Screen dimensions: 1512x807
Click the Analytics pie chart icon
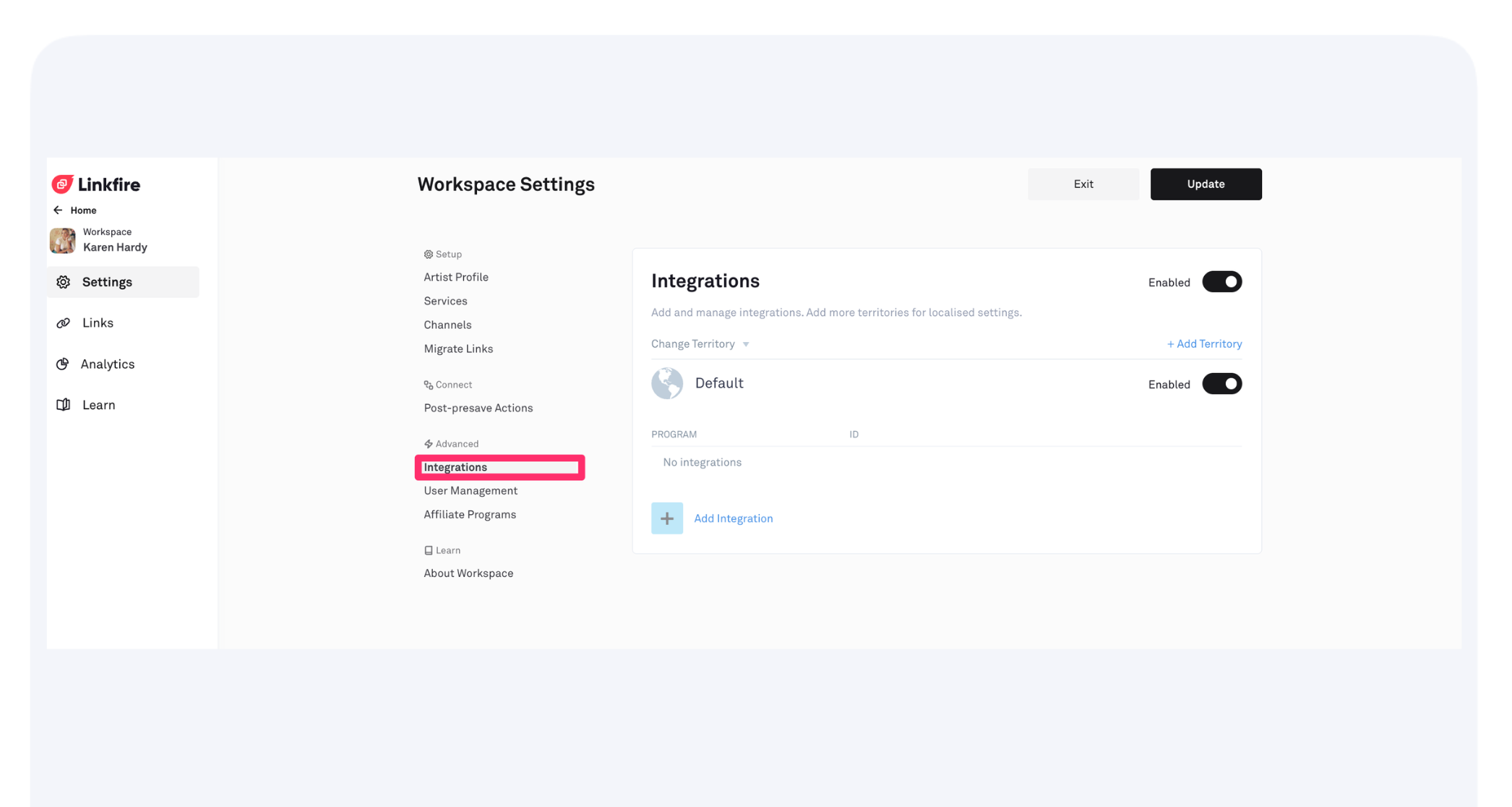[63, 364]
